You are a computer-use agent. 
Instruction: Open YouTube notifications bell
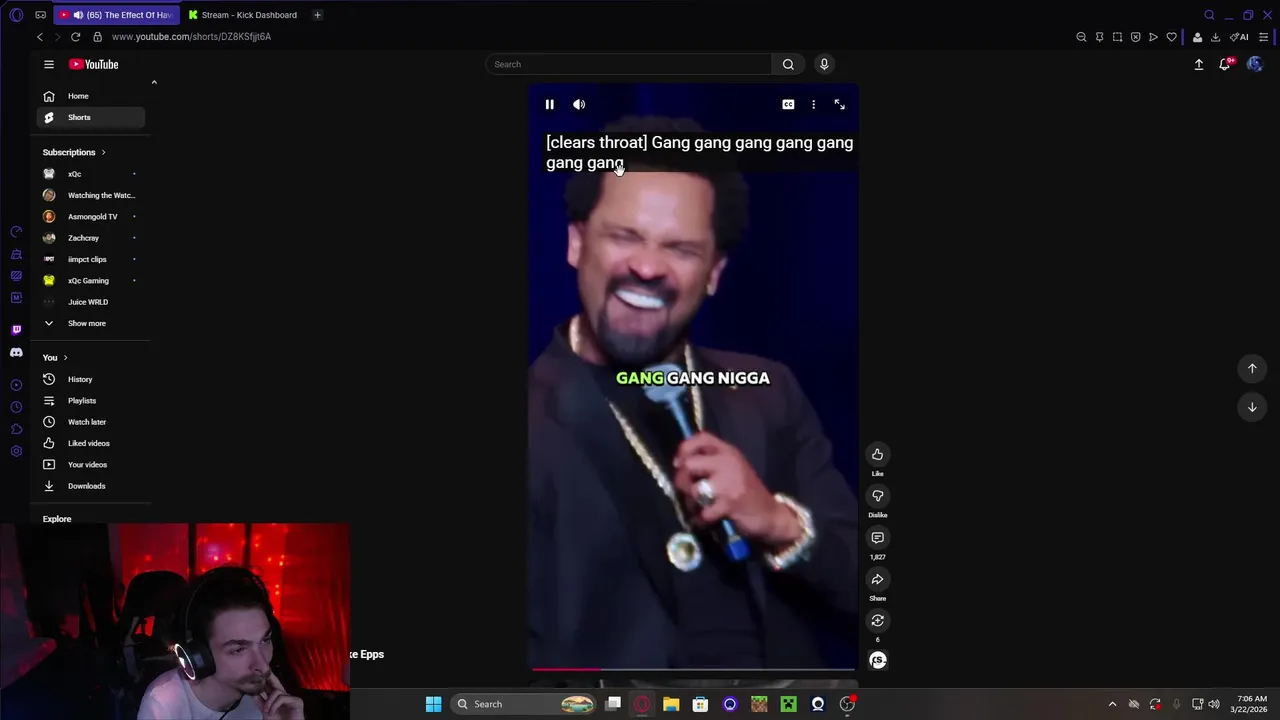click(x=1225, y=64)
